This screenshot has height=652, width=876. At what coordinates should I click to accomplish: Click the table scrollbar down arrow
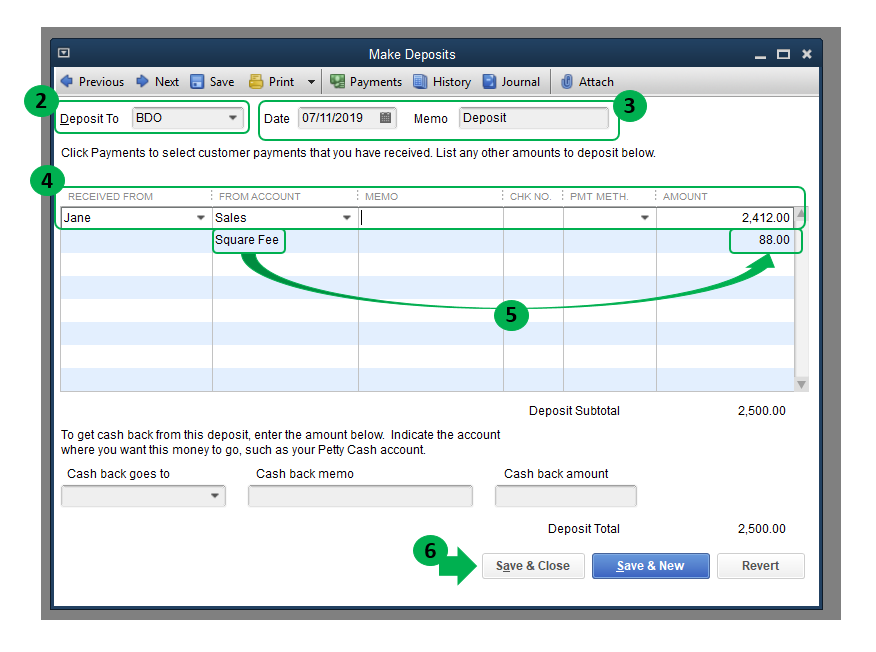[801, 384]
